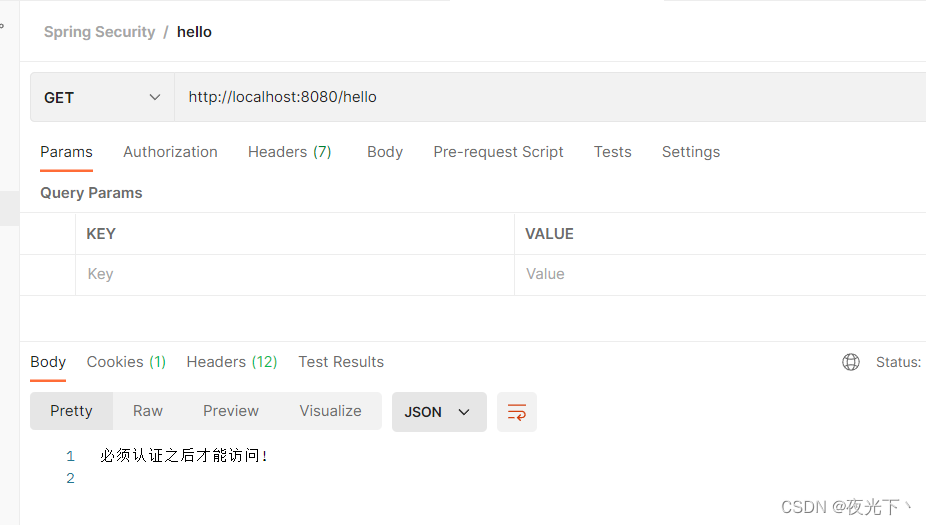Click the globe network icon near Status
926x525 pixels.
[x=850, y=362]
